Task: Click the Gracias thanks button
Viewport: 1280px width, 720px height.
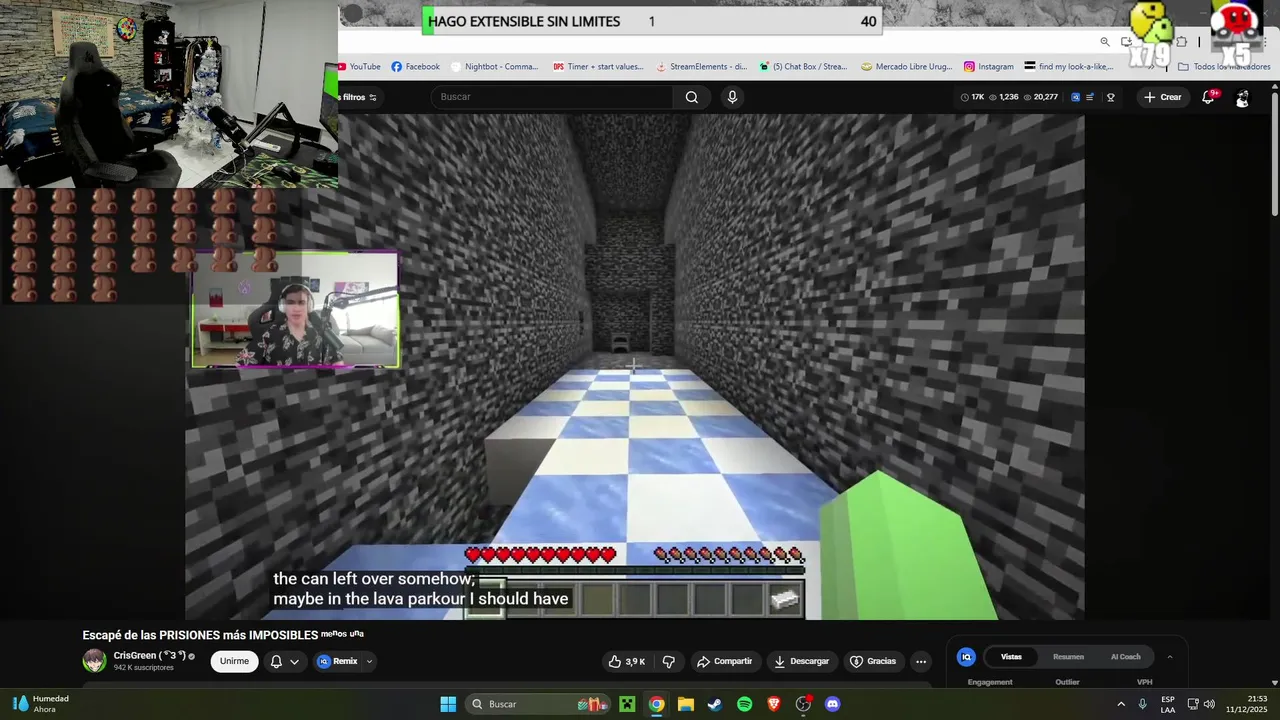Action: click(x=873, y=661)
